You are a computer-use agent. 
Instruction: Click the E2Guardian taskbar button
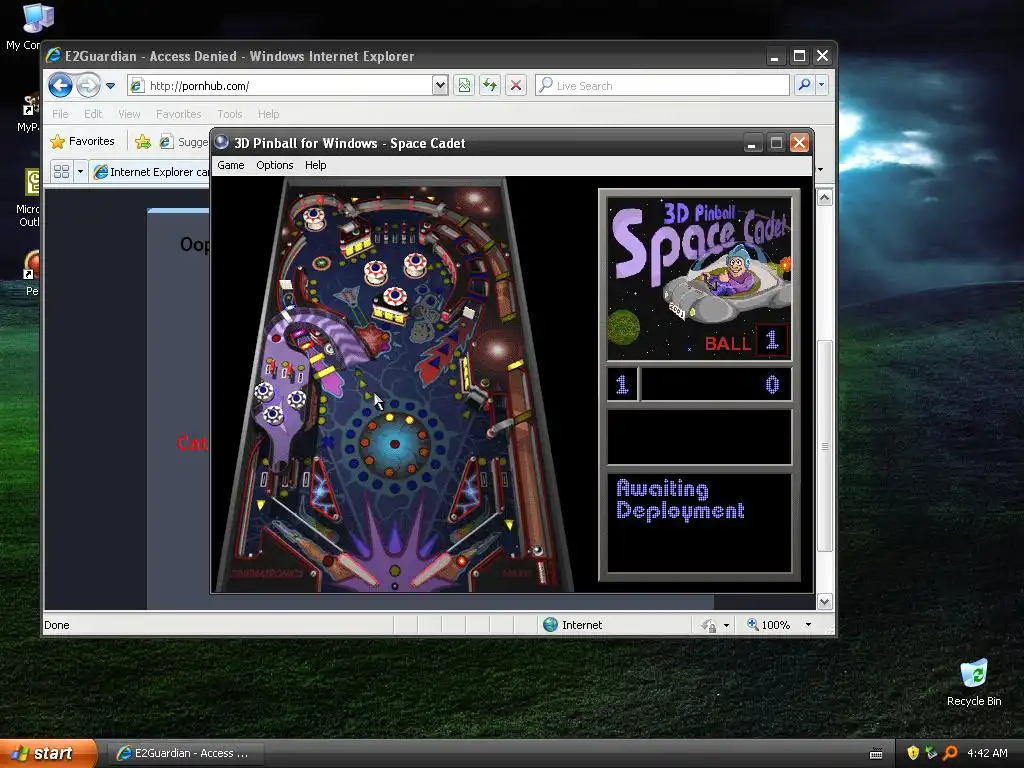tap(185, 753)
